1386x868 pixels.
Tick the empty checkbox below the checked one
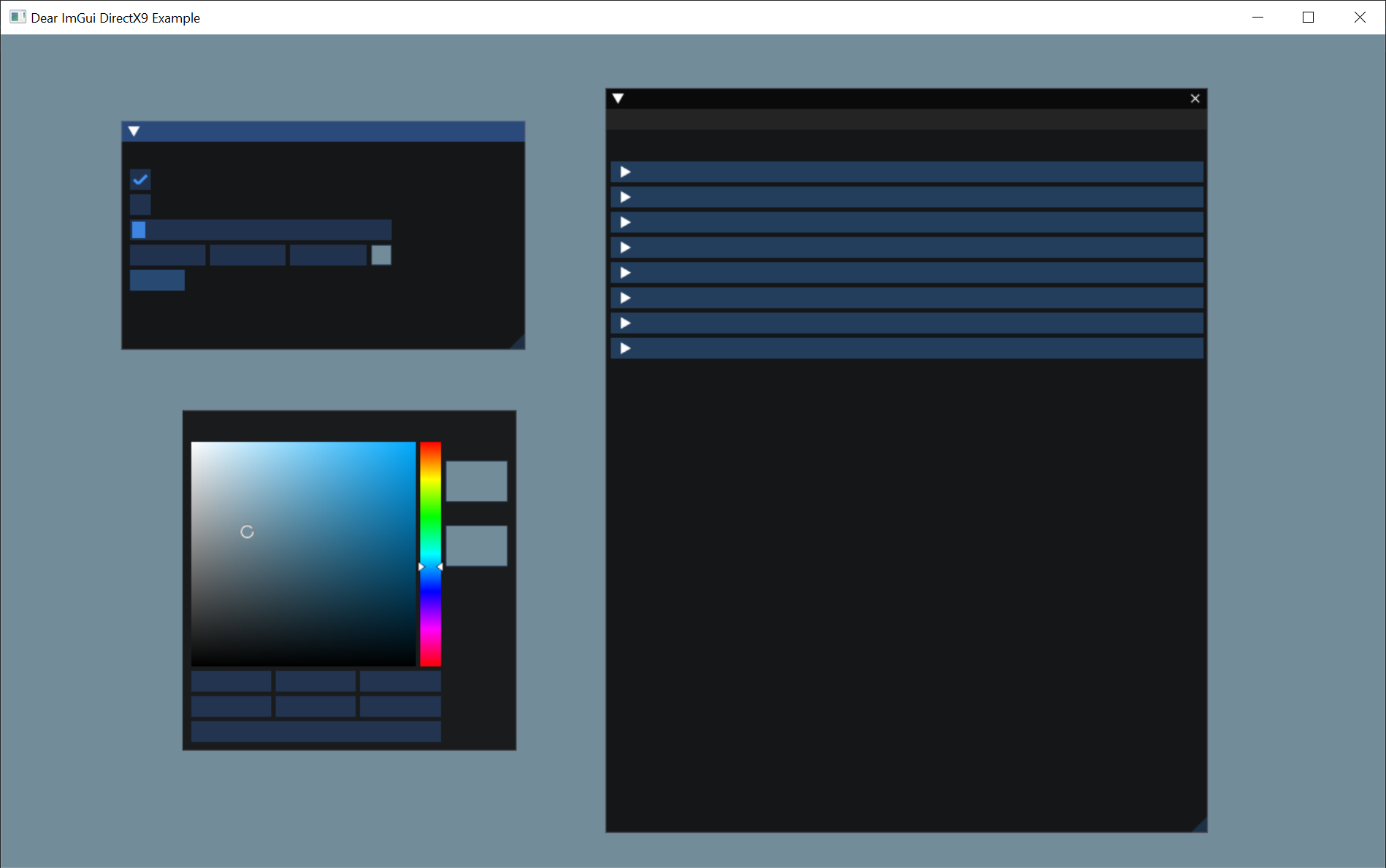tap(140, 204)
